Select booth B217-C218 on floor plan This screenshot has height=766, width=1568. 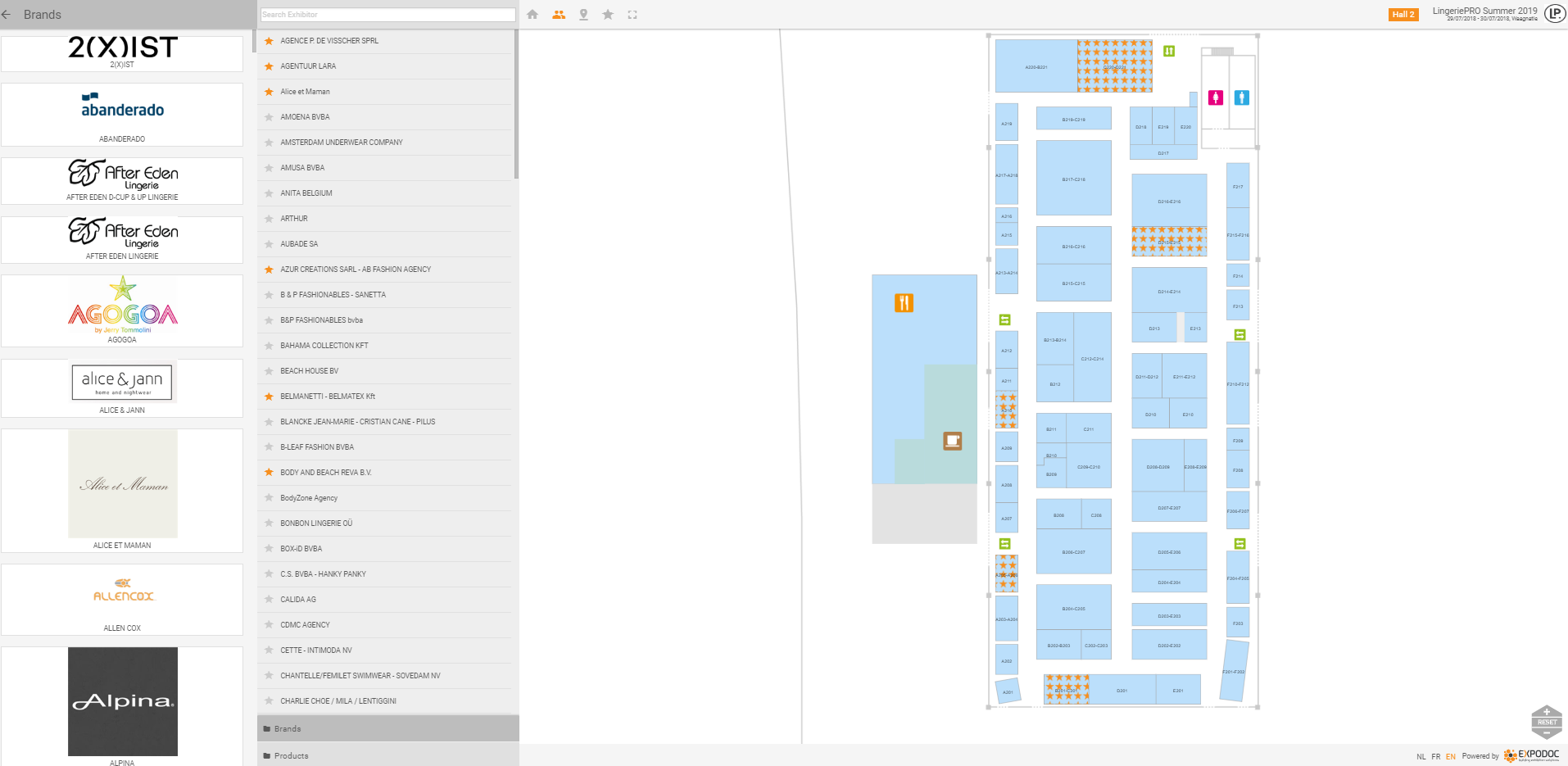pyautogui.click(x=1074, y=179)
